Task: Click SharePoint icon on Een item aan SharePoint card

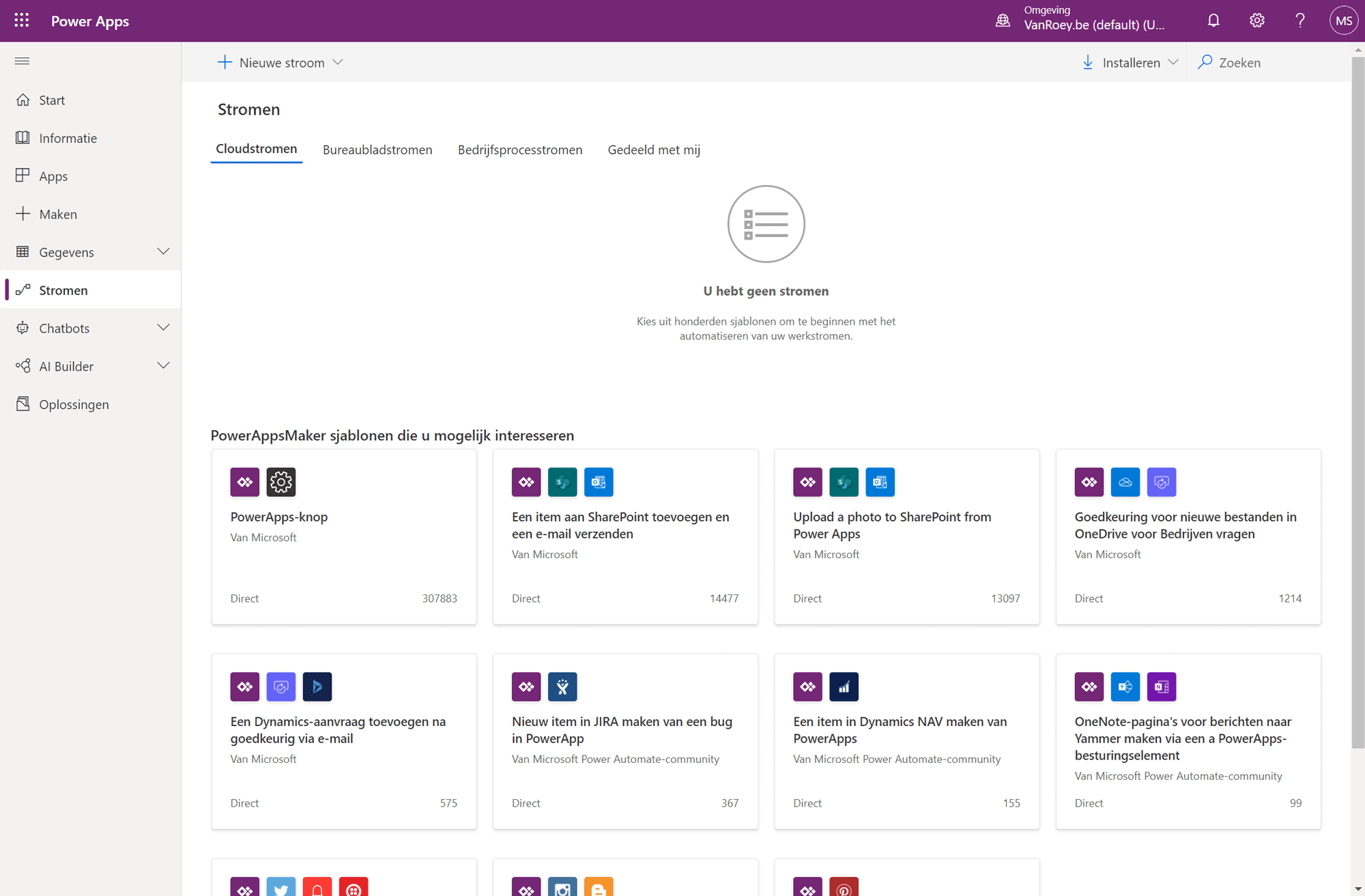Action: (x=562, y=482)
